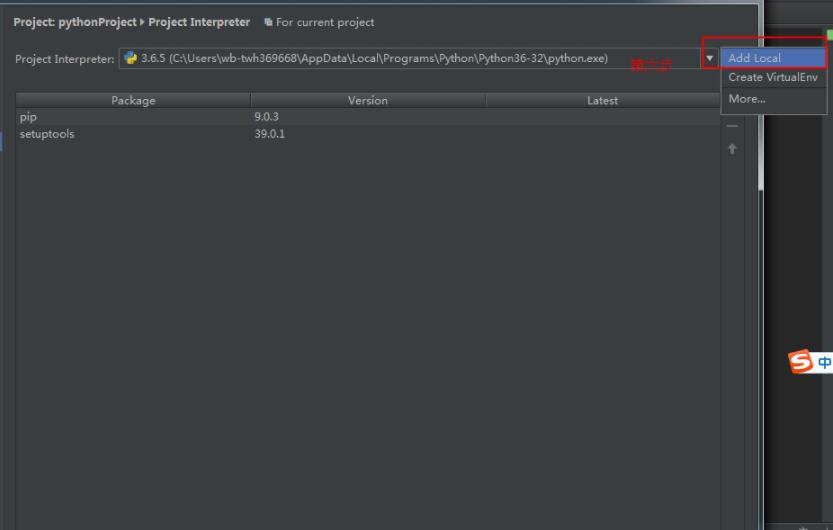Click setuptools version 39.0.1 cell
The height and width of the screenshot is (530, 833).
269,134
